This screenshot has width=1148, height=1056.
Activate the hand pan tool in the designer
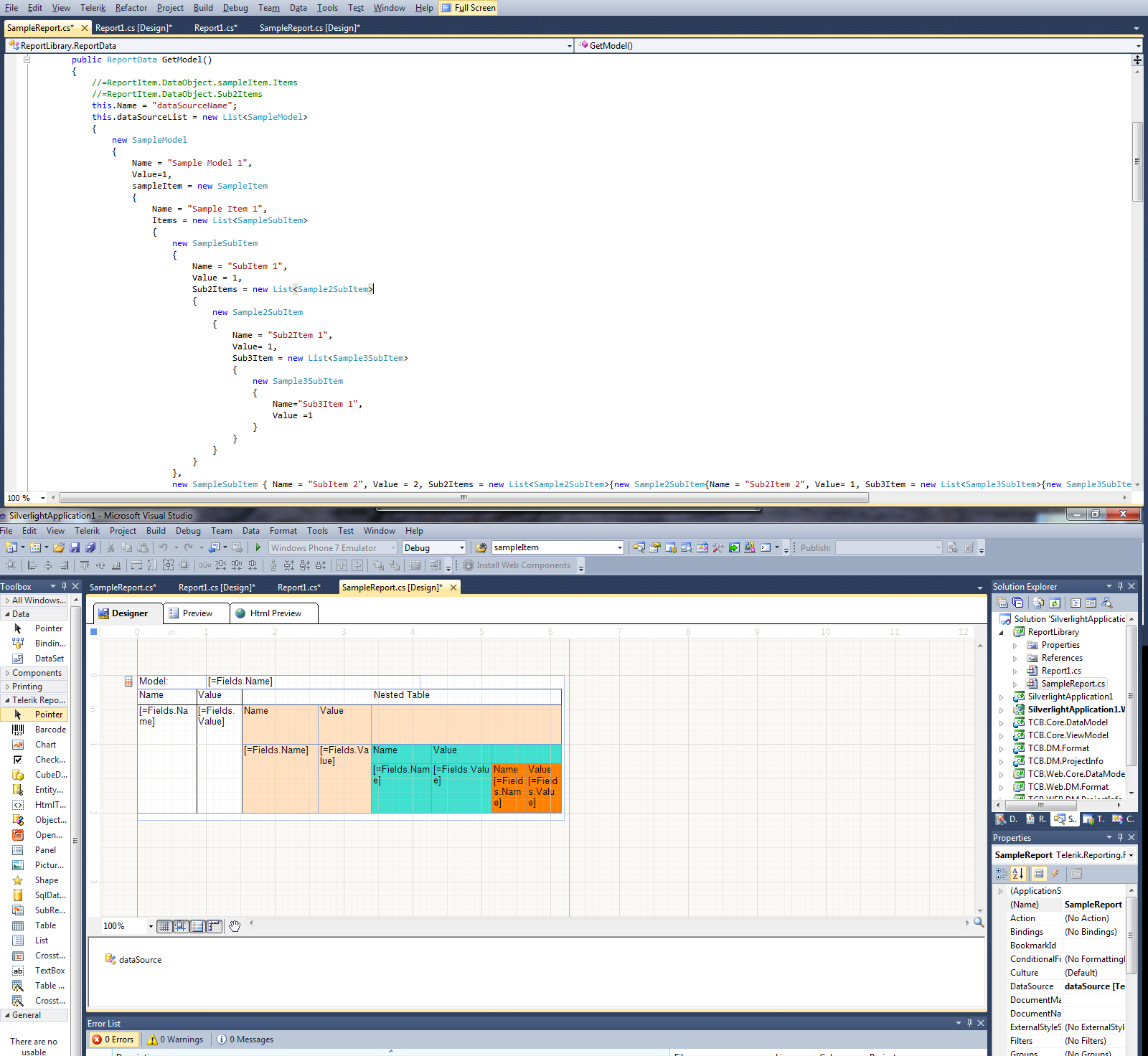pyautogui.click(x=235, y=926)
